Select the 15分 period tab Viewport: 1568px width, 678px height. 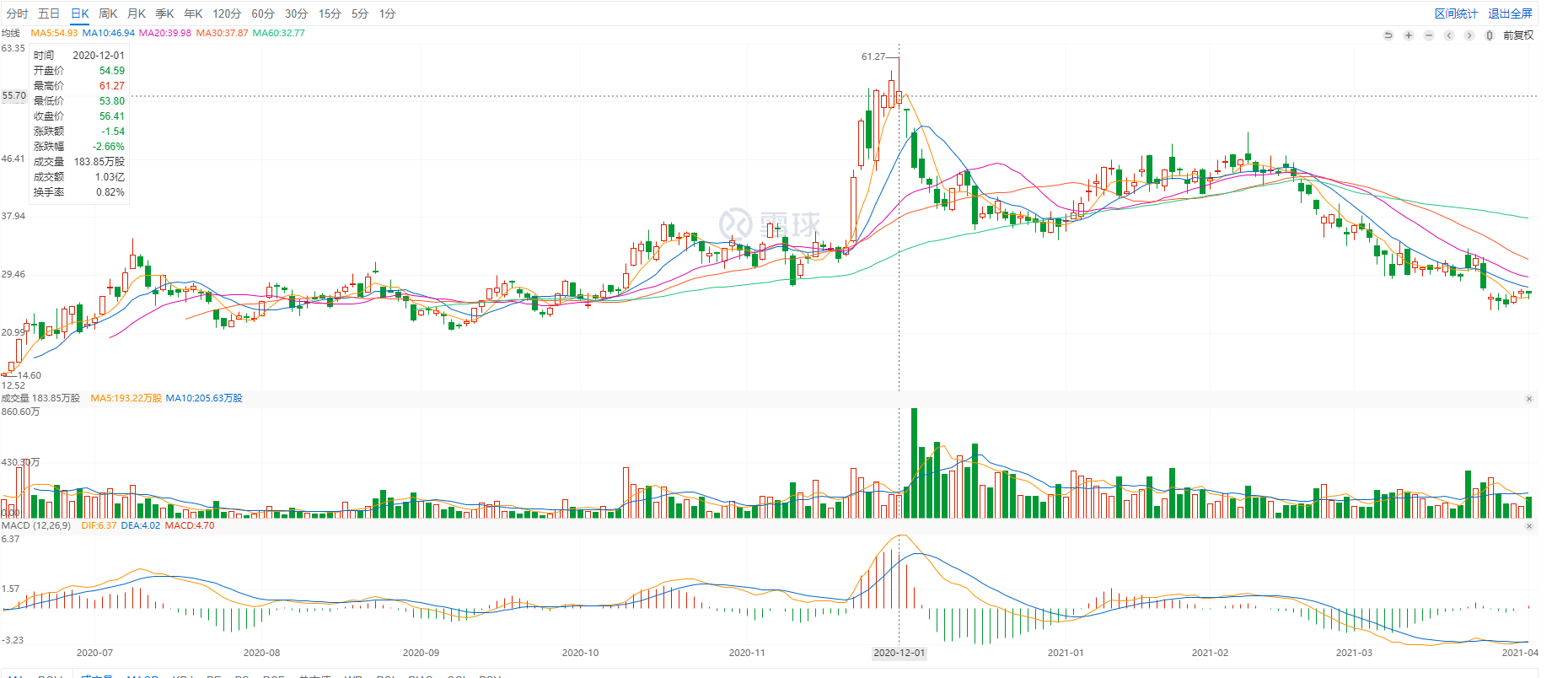[330, 13]
